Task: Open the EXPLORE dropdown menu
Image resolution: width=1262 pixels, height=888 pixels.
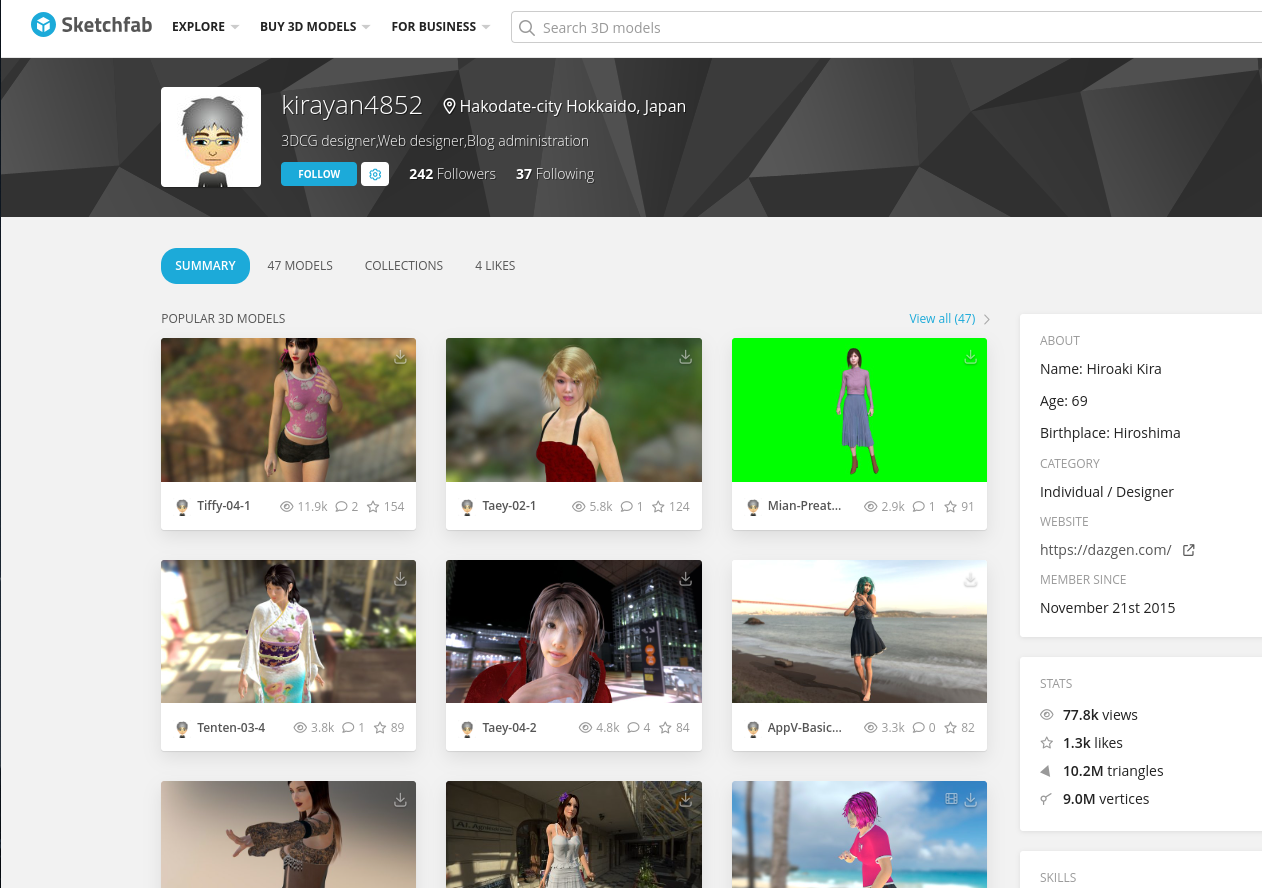Action: pos(205,27)
